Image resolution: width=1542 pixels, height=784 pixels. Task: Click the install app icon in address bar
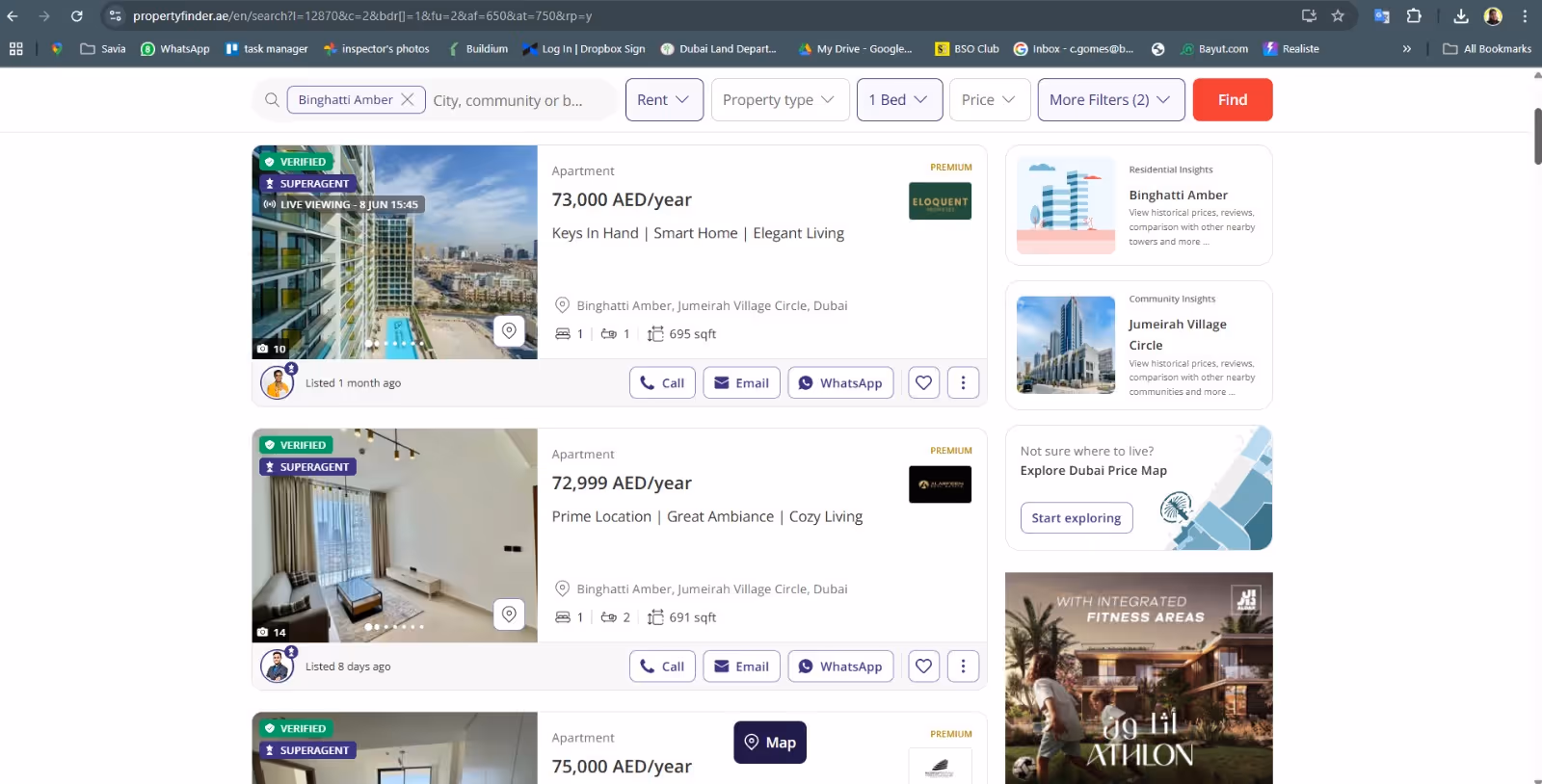(x=1309, y=15)
